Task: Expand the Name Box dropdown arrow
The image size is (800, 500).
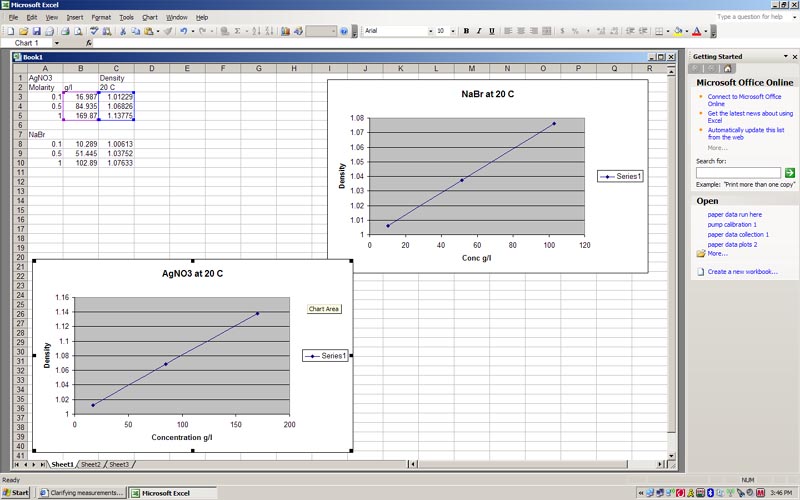Action: tap(56, 44)
